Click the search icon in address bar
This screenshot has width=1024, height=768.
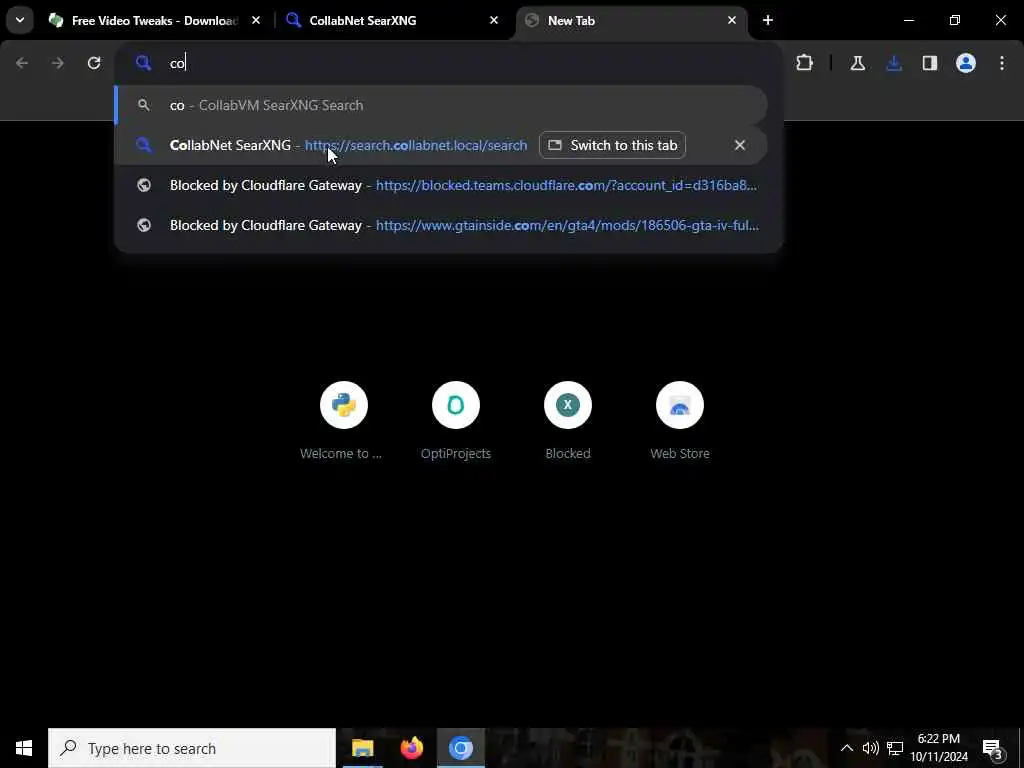[143, 63]
